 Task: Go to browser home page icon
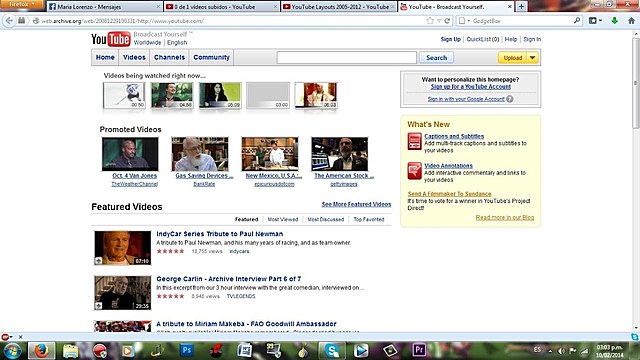[631, 21]
